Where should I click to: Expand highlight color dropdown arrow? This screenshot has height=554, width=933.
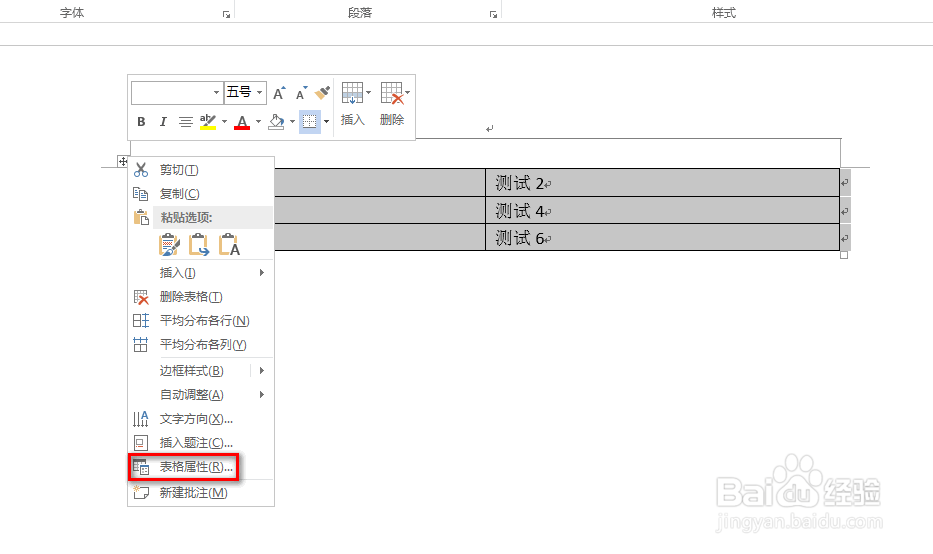tap(224, 122)
